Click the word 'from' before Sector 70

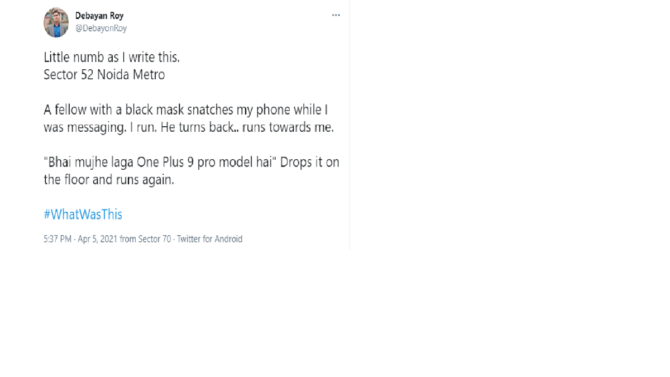pos(128,239)
